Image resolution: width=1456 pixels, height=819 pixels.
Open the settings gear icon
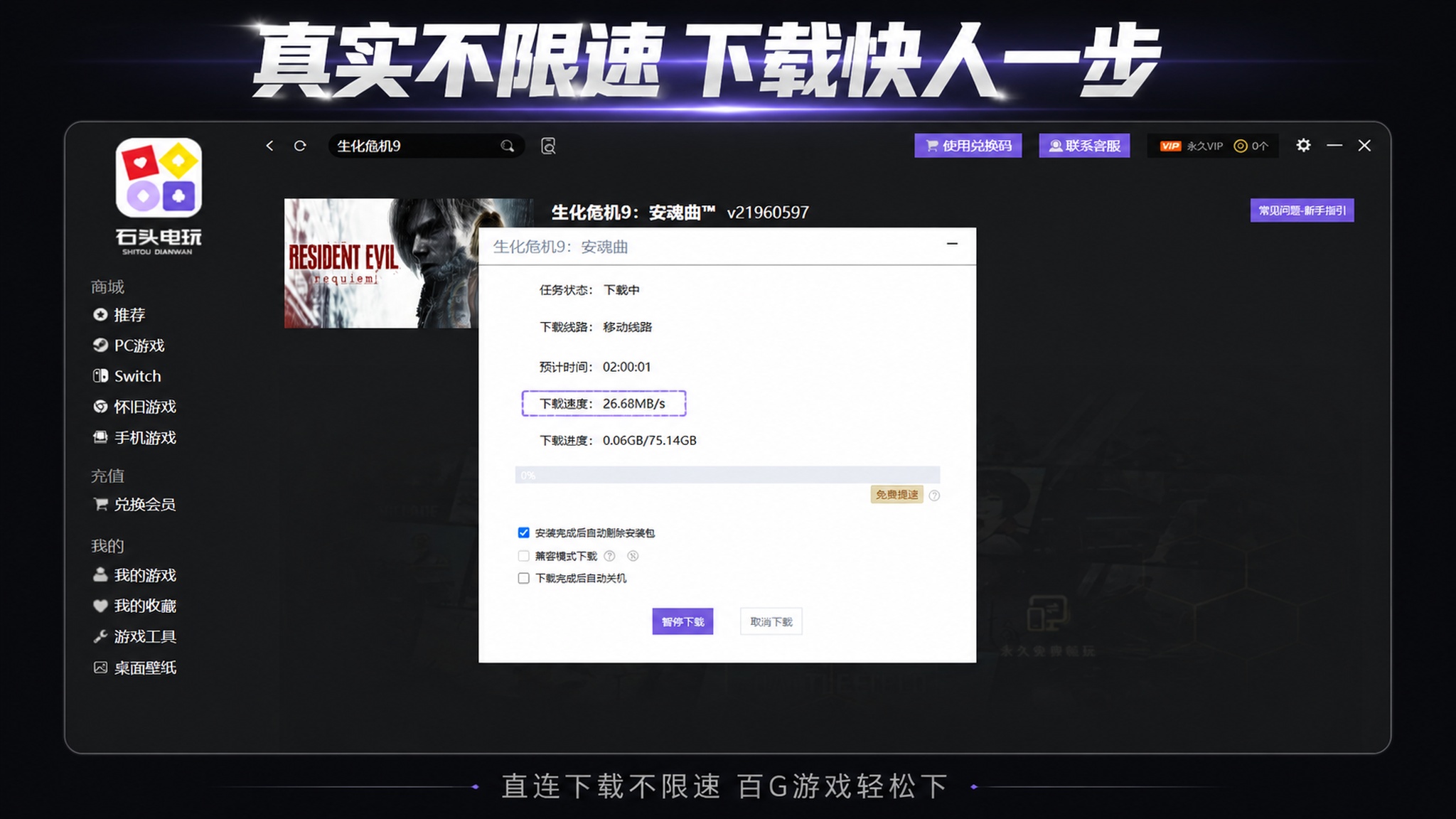1303,145
